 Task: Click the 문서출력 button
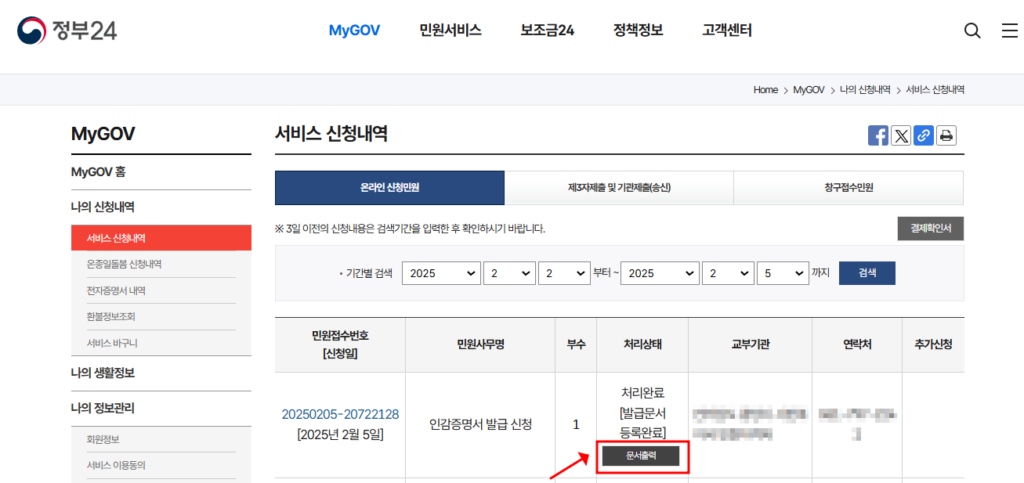click(641, 456)
